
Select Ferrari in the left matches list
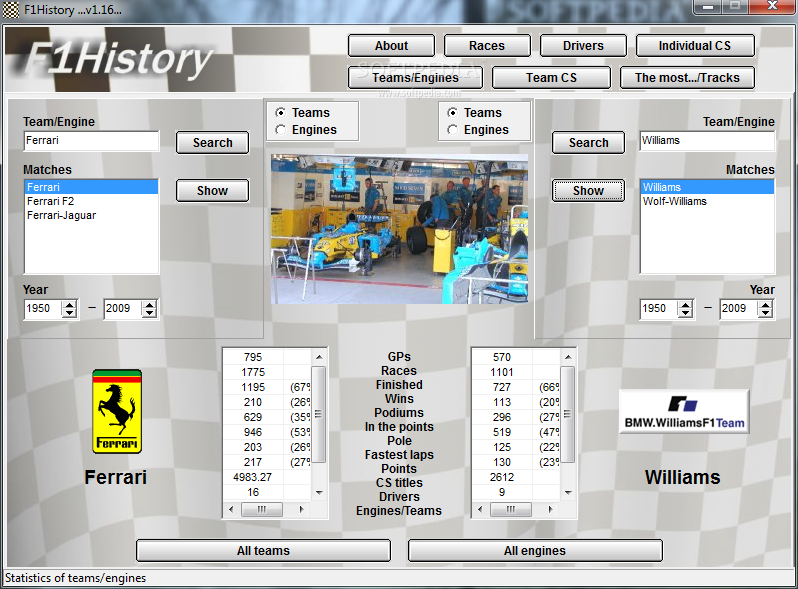92,187
